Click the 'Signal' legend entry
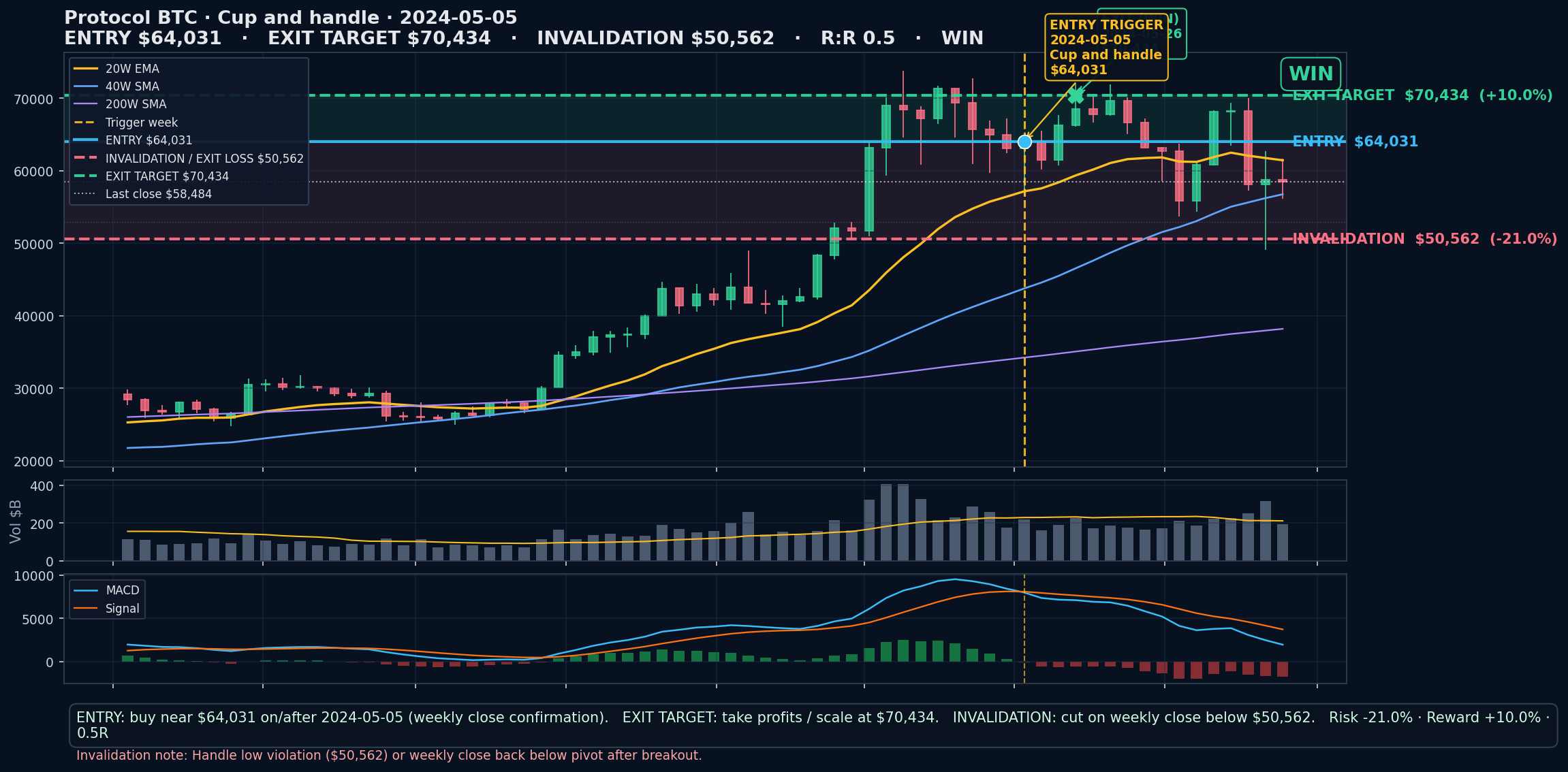Viewport: 1568px width, 772px height. [107, 609]
